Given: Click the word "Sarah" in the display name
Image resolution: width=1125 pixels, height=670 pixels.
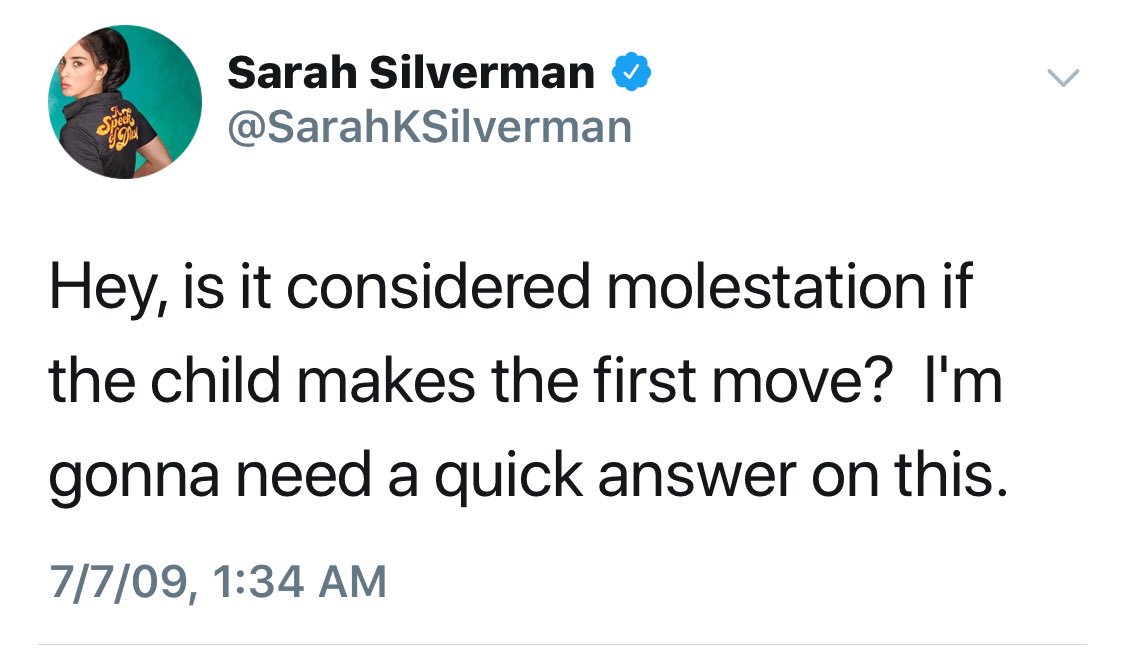Looking at the screenshot, I should coord(291,72).
